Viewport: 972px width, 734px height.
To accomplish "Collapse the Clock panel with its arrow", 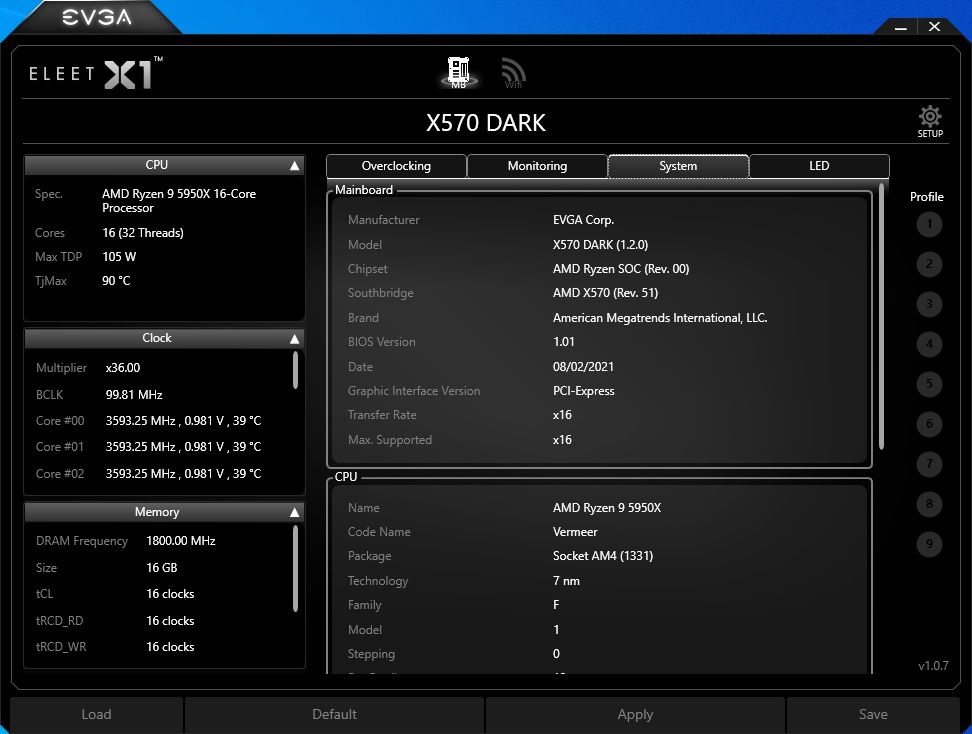I will tap(294, 338).
